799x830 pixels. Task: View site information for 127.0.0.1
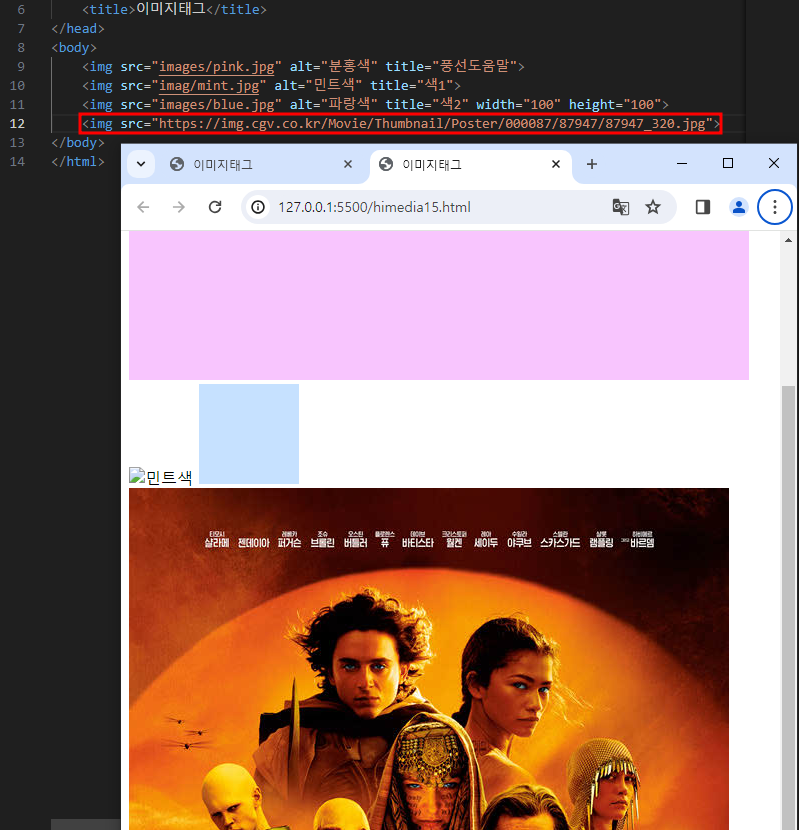click(258, 207)
